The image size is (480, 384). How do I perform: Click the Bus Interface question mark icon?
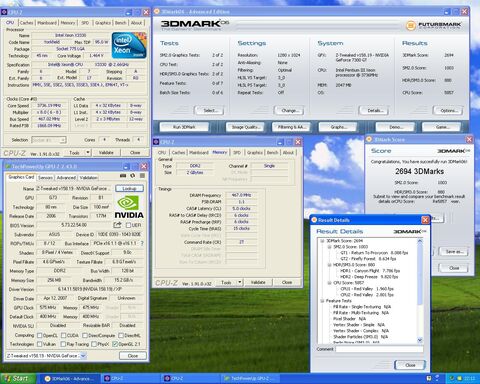click(142, 243)
